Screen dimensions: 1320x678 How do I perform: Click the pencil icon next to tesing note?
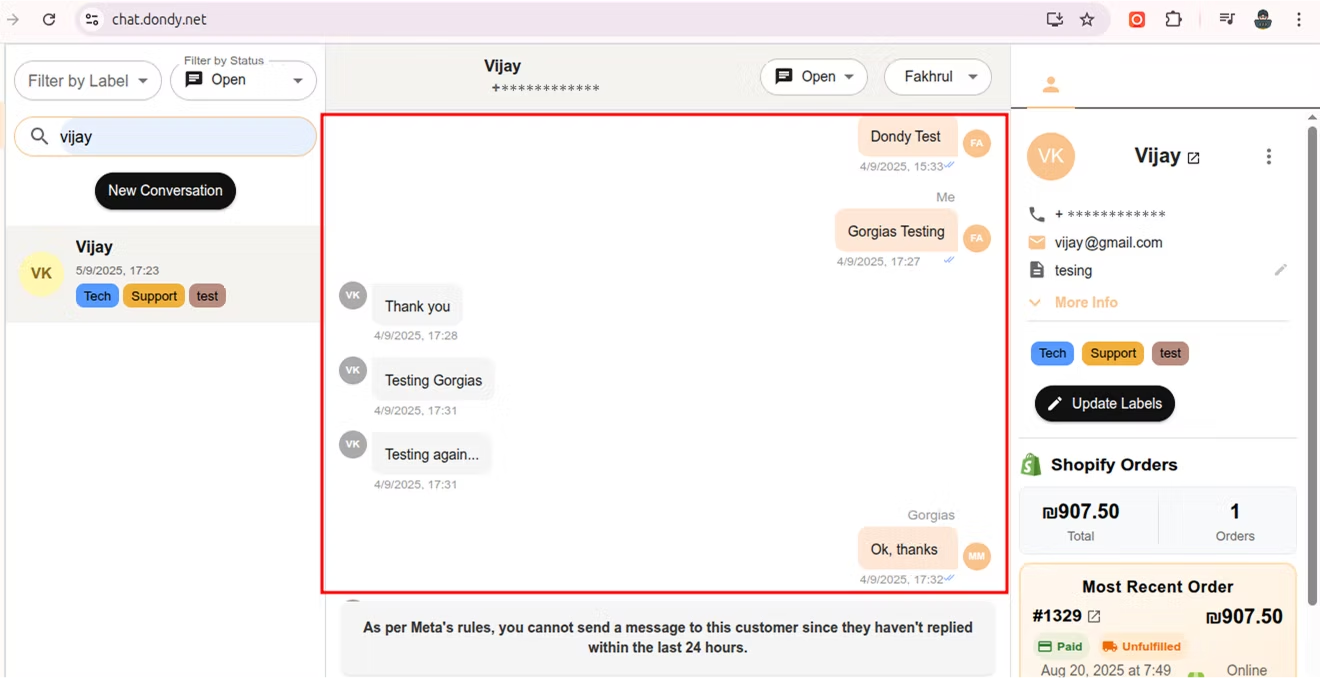click(x=1280, y=270)
